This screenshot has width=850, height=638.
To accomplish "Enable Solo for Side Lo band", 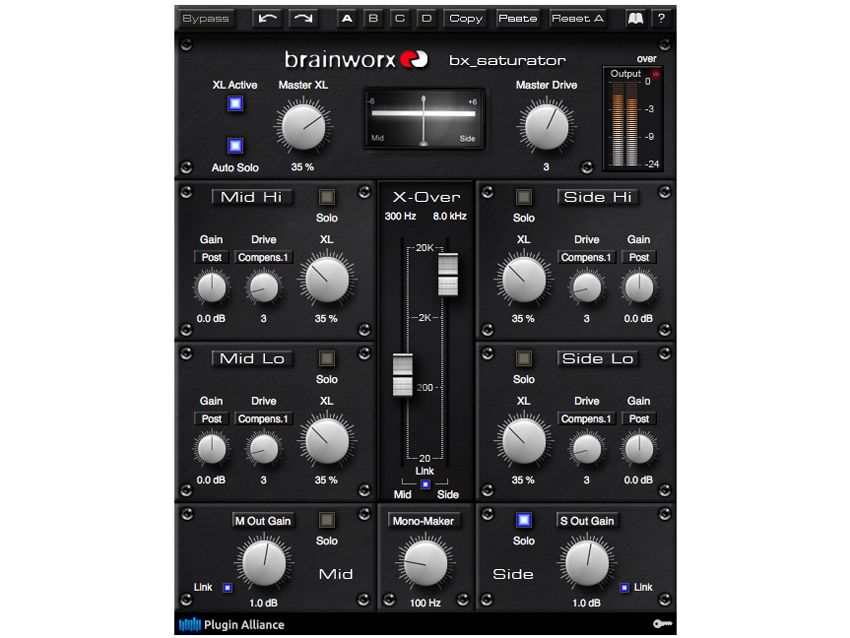I will tap(524, 358).
